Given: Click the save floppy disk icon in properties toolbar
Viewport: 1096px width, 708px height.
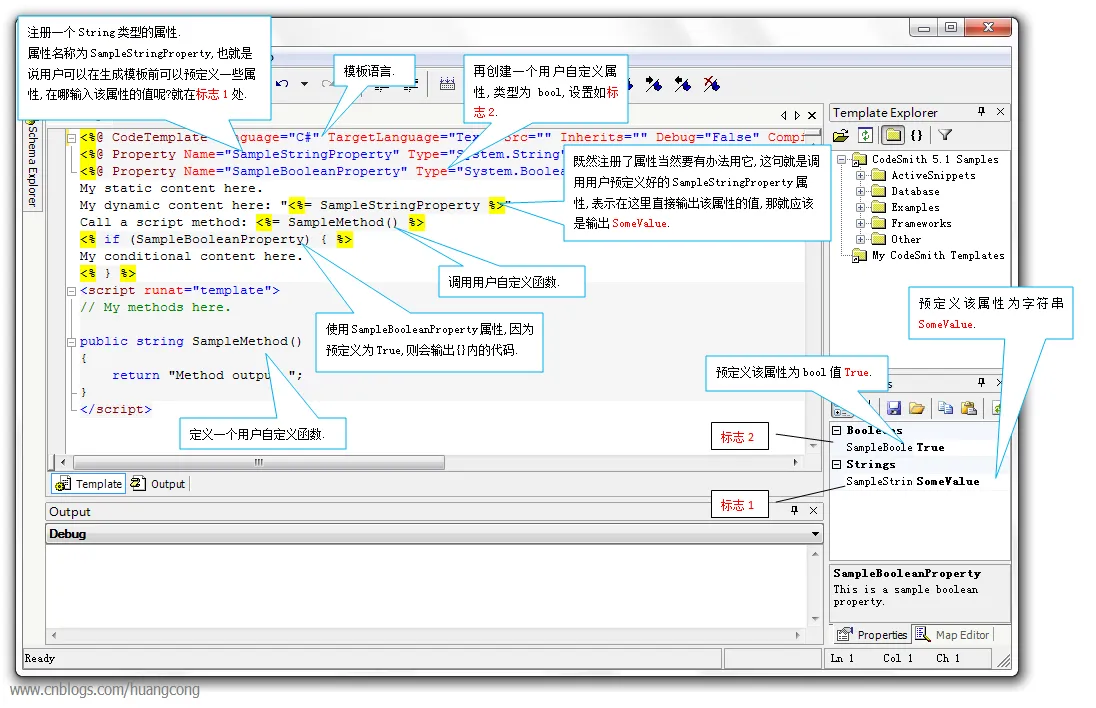Looking at the screenshot, I should point(893,408).
